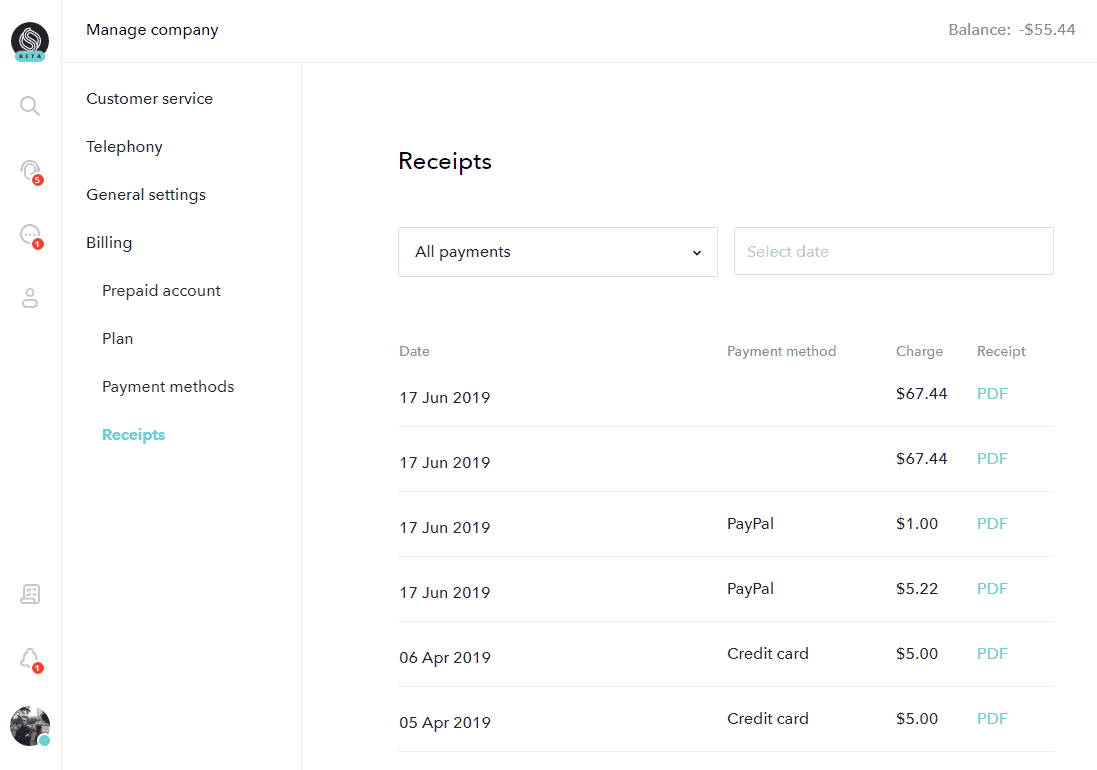This screenshot has width=1097, height=770.
Task: Open the notifications bell icon
Action: 31,660
